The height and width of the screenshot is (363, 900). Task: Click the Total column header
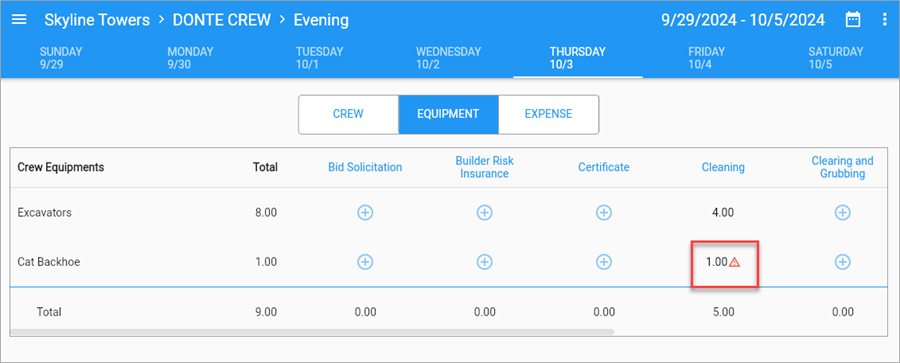click(x=265, y=167)
